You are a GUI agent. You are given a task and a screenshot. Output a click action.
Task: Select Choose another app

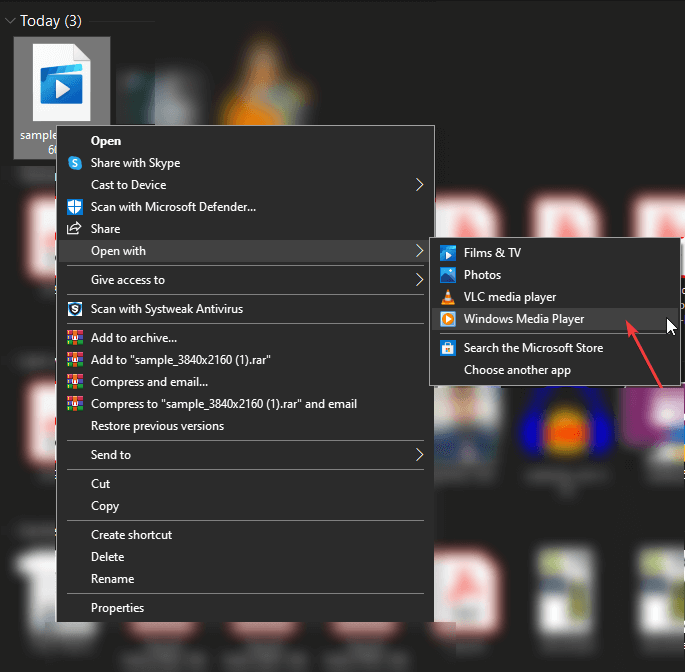[x=555, y=370]
